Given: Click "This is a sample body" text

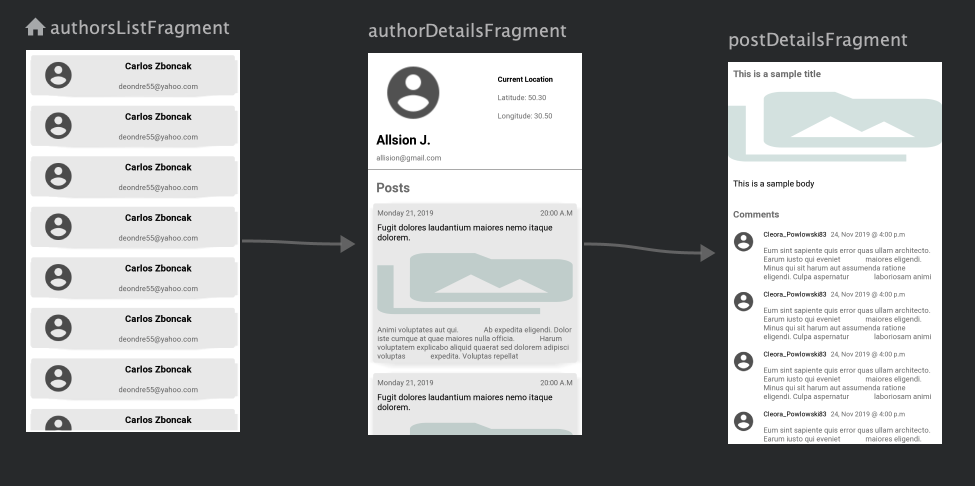Looking at the screenshot, I should [774, 183].
